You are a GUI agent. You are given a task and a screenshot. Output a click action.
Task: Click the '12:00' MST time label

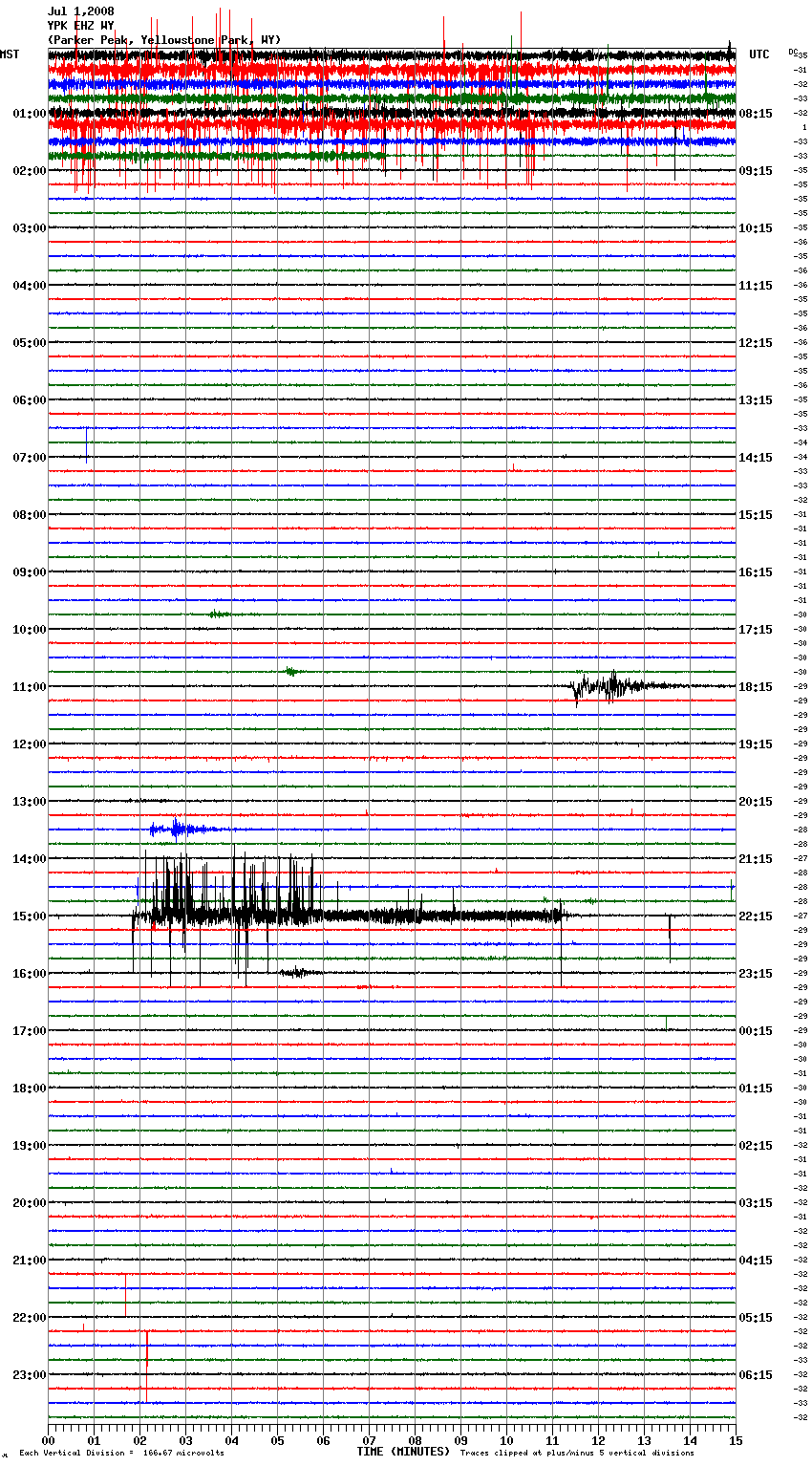click(x=29, y=744)
